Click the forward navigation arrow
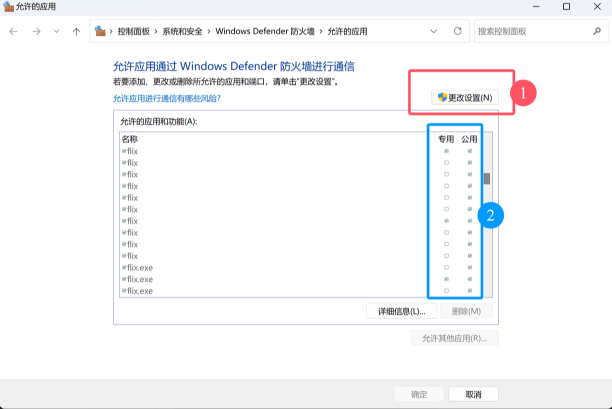 pos(35,31)
